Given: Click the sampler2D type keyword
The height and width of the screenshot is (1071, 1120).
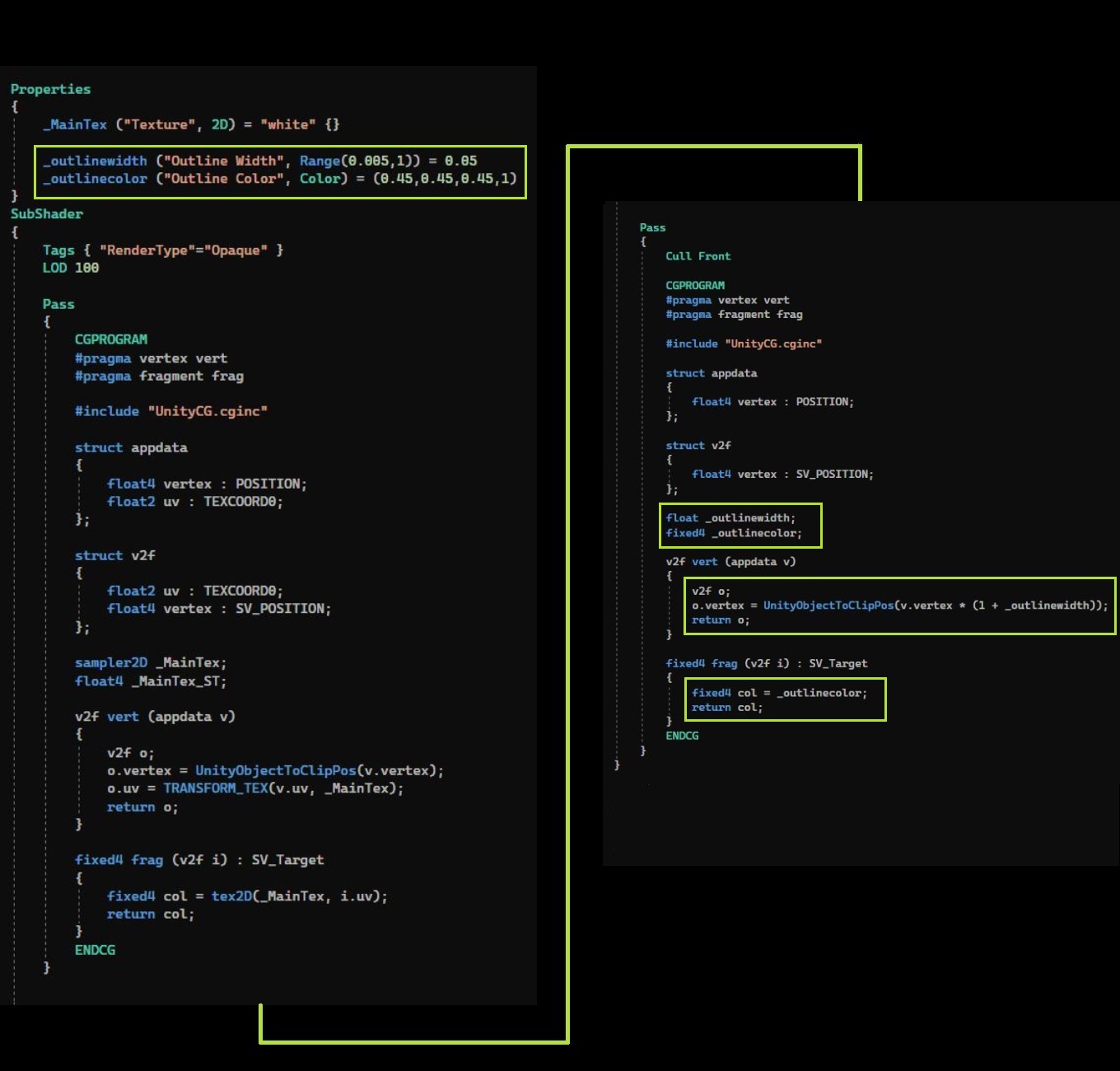Looking at the screenshot, I should [111, 662].
